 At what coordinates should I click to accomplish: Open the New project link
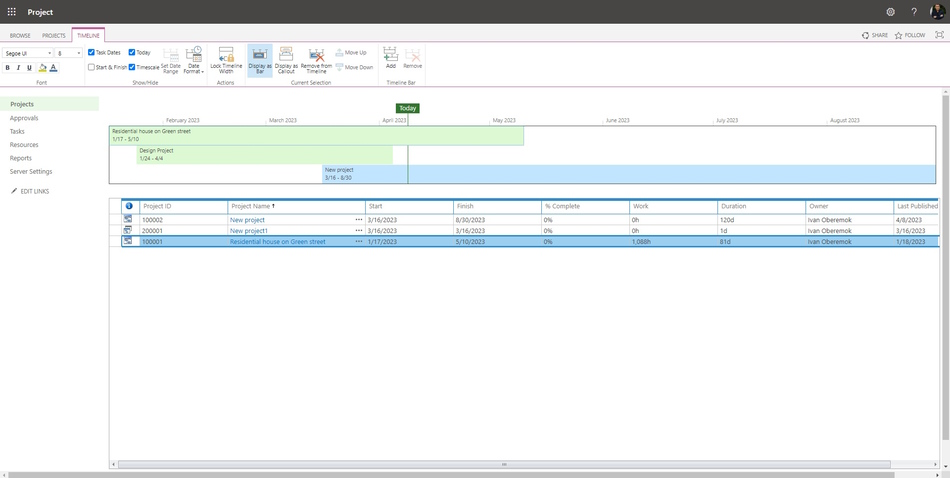coord(247,220)
